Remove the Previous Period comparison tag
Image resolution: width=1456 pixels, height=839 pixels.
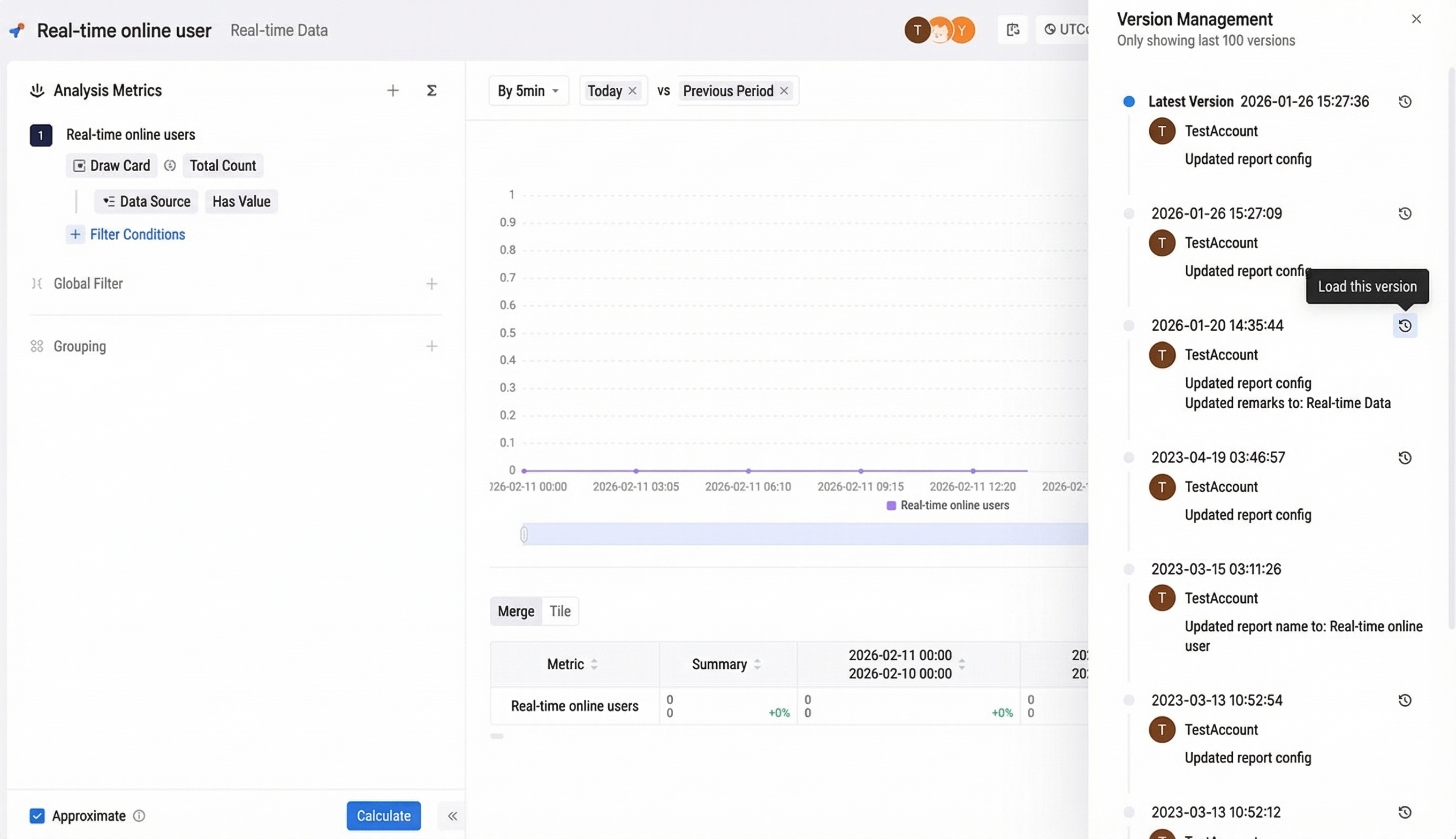point(784,90)
